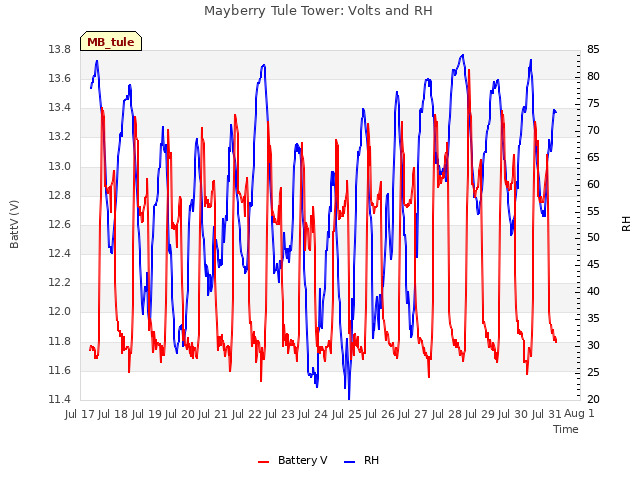Click the Jul 30 date tick label
Image resolution: width=640 pixels, height=480 pixels.
pos(513,414)
